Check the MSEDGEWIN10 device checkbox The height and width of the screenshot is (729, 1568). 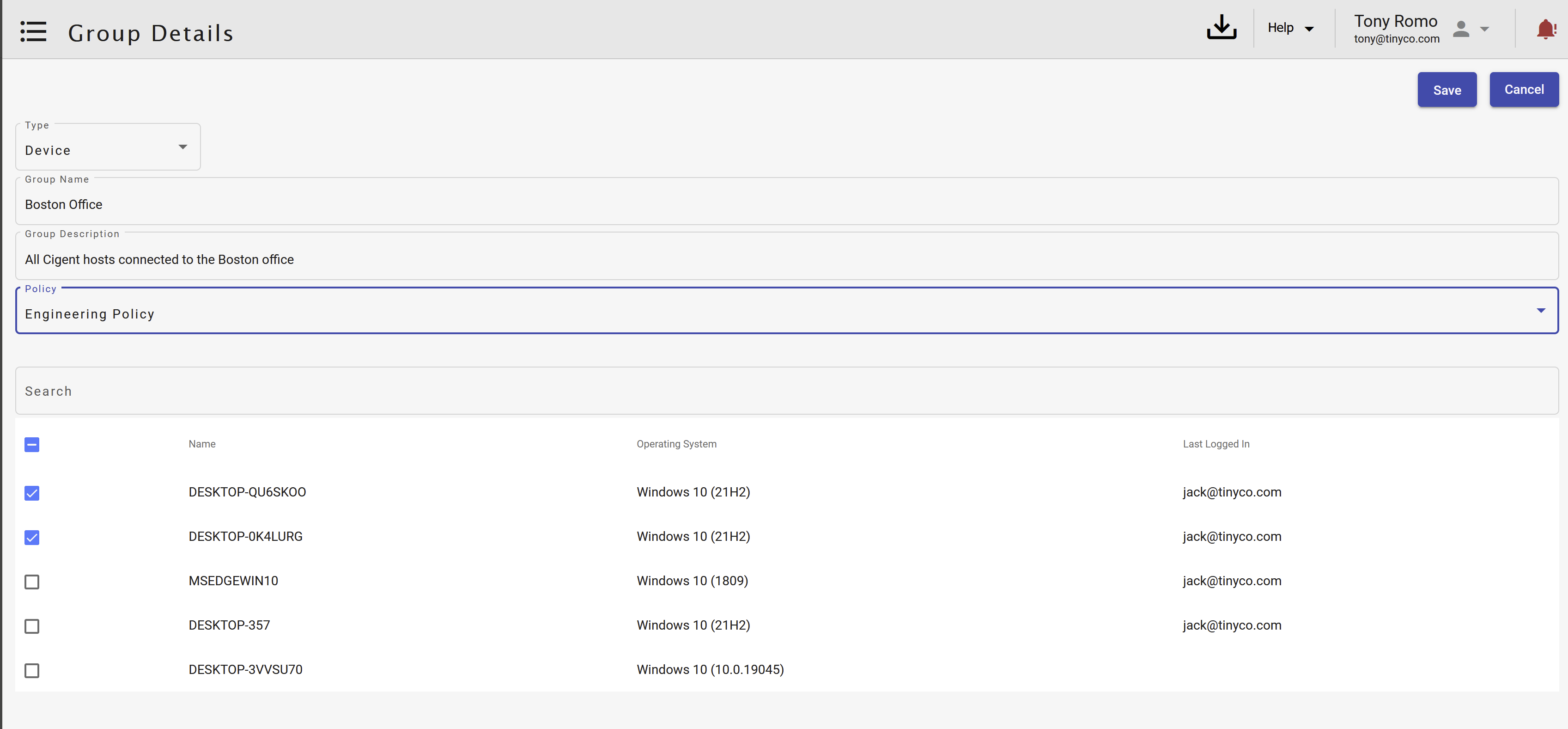pos(32,582)
